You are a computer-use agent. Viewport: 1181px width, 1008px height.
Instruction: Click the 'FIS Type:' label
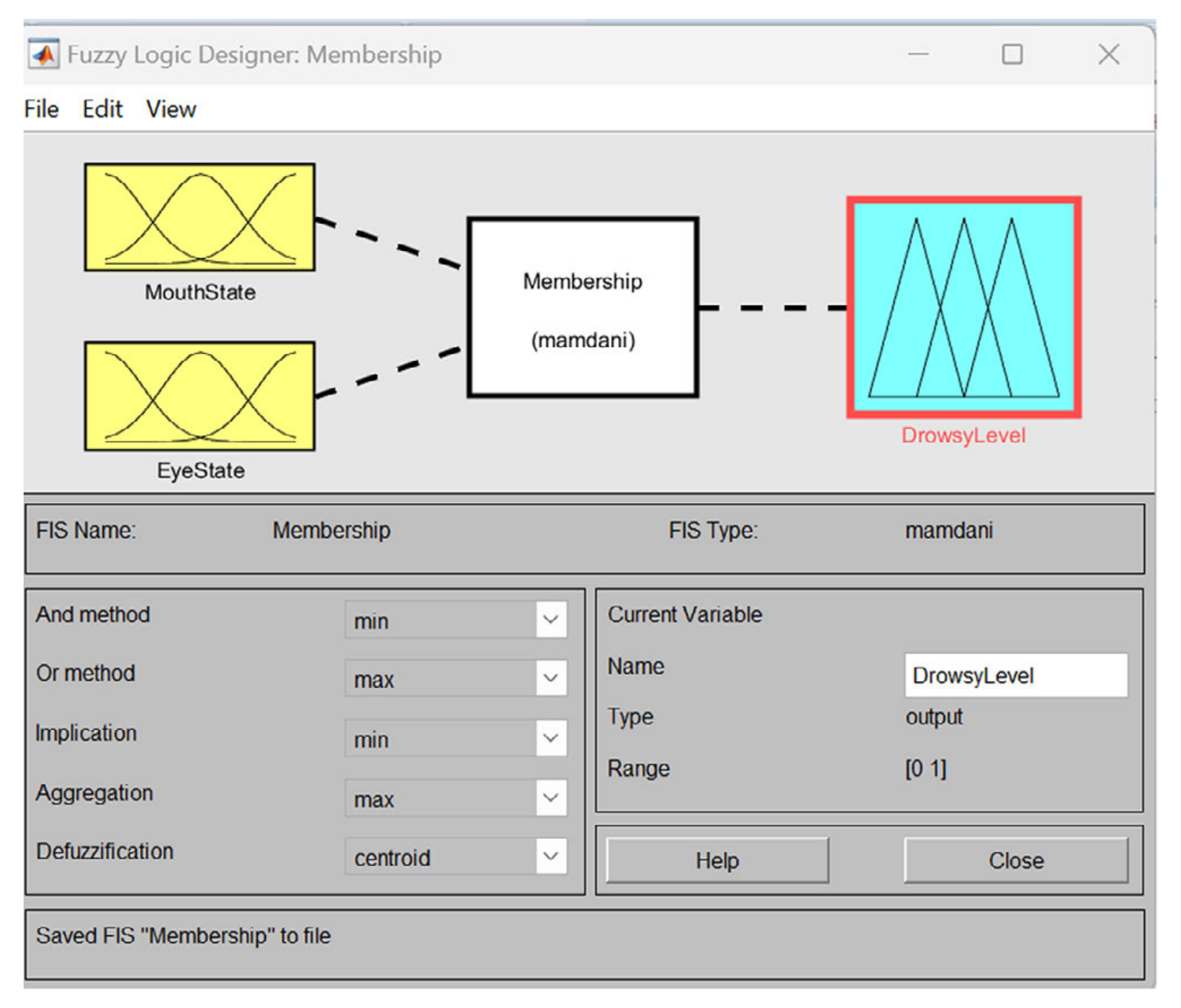[x=713, y=531]
